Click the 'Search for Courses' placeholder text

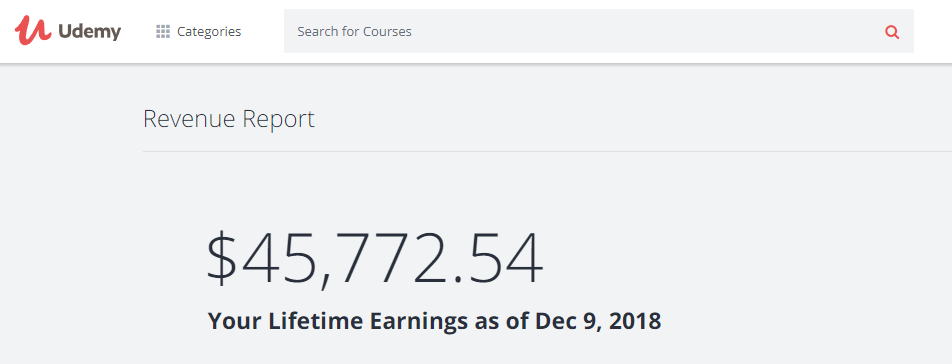coord(354,32)
